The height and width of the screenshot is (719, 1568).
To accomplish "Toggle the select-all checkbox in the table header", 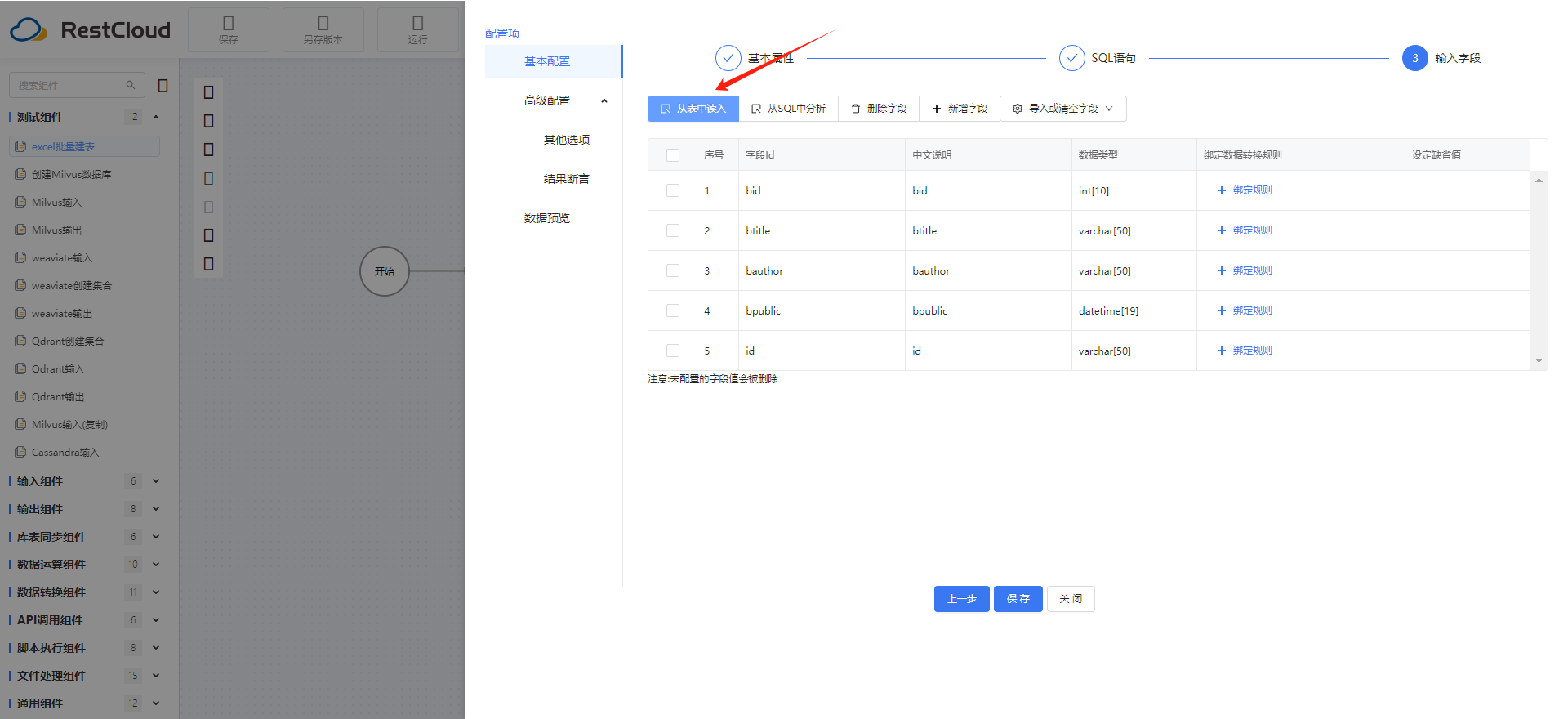I will [x=673, y=155].
